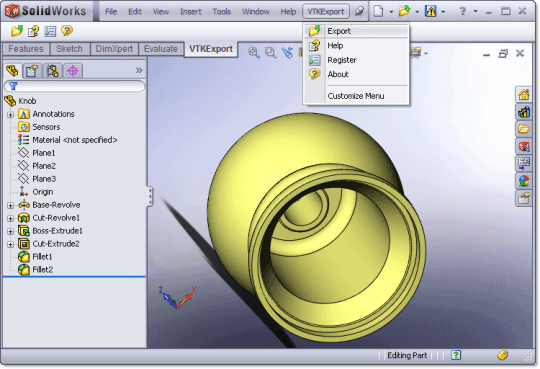Expand the Boss-Extrude1 feature node
This screenshot has height=369, width=540.
[x=10, y=231]
